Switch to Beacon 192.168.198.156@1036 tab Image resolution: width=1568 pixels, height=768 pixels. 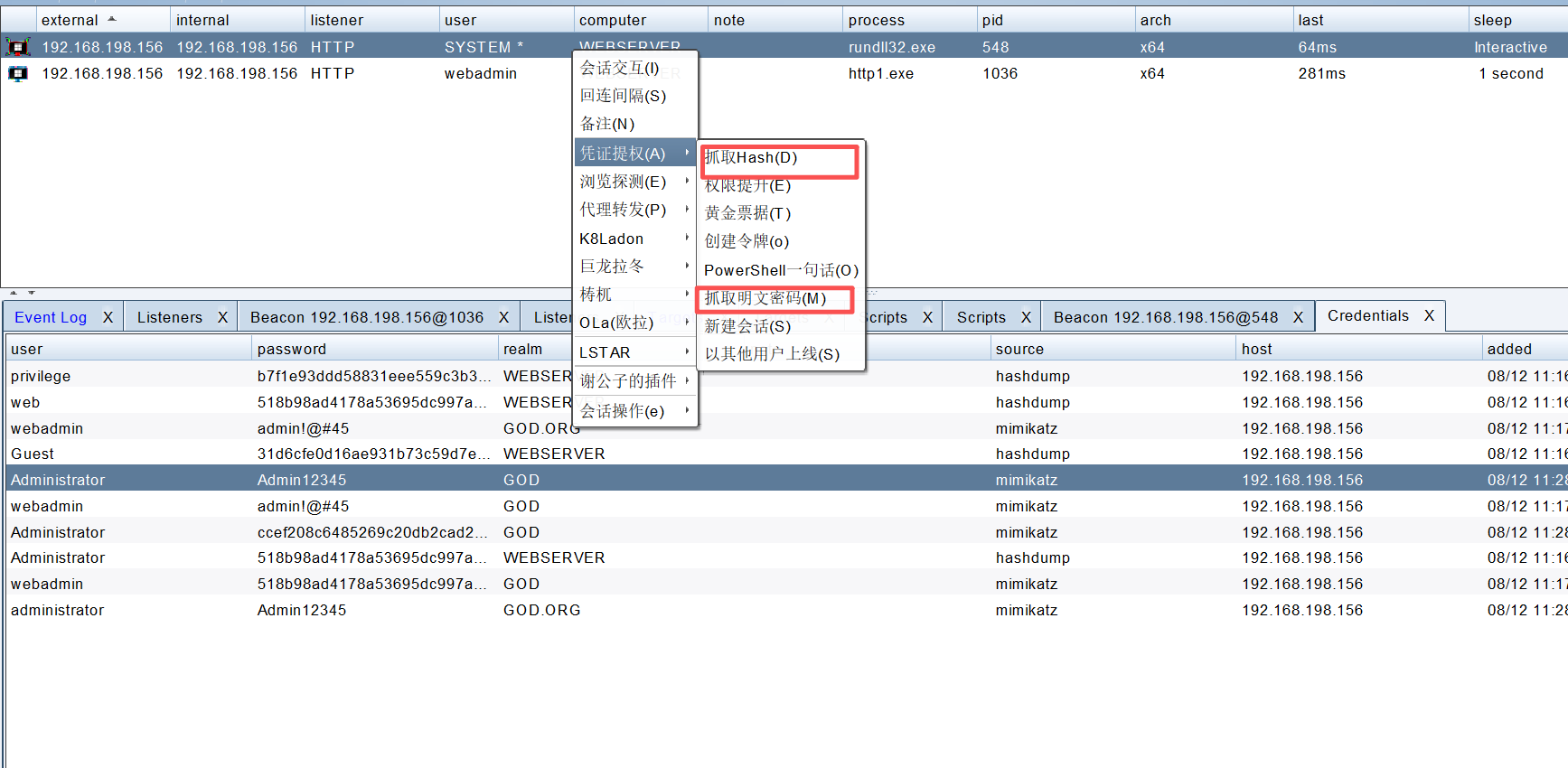(367, 317)
